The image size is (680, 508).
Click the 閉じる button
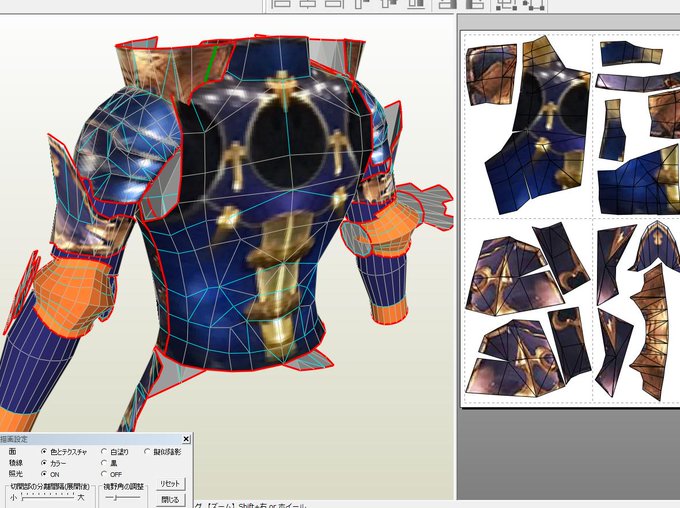(170, 499)
